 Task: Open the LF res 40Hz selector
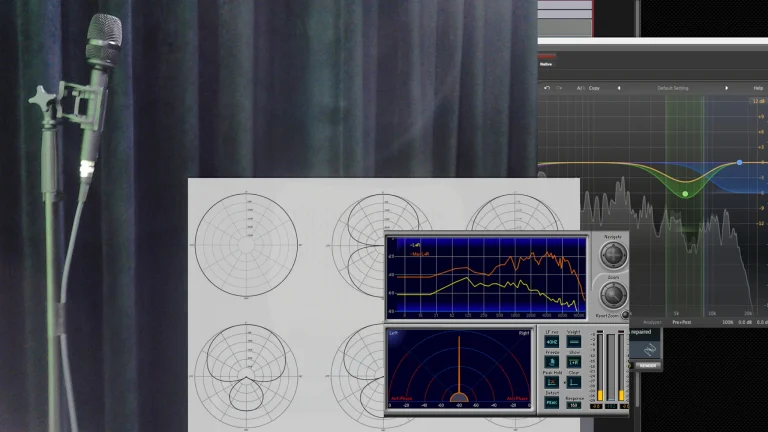tap(552, 341)
